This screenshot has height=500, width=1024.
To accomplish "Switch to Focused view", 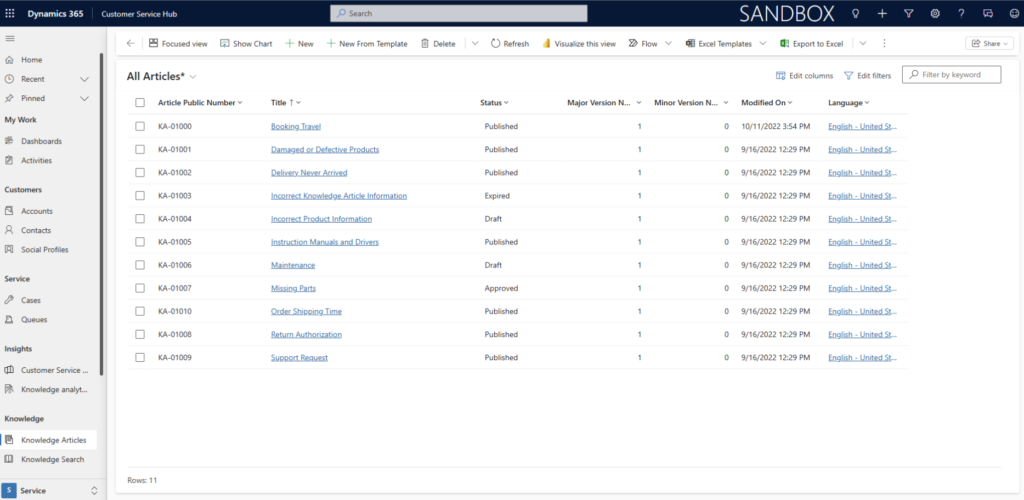I will pos(178,44).
